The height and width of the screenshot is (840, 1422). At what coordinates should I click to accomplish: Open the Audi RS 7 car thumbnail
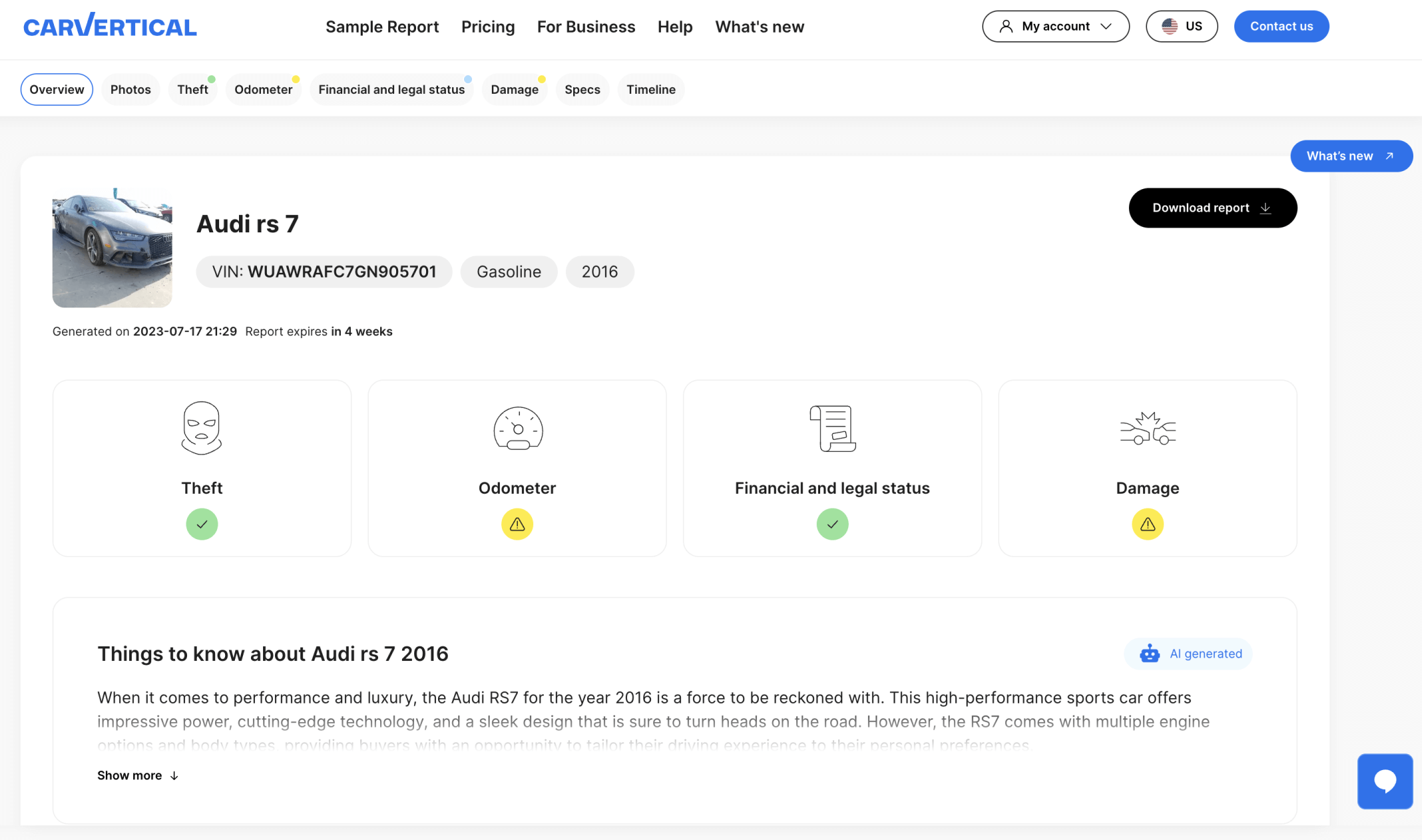click(112, 248)
